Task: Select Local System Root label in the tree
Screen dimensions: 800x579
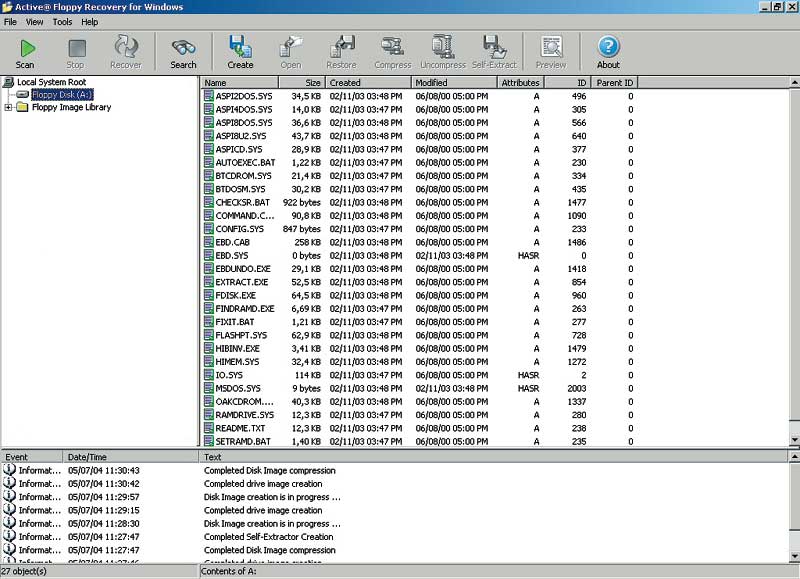Action: [52, 82]
